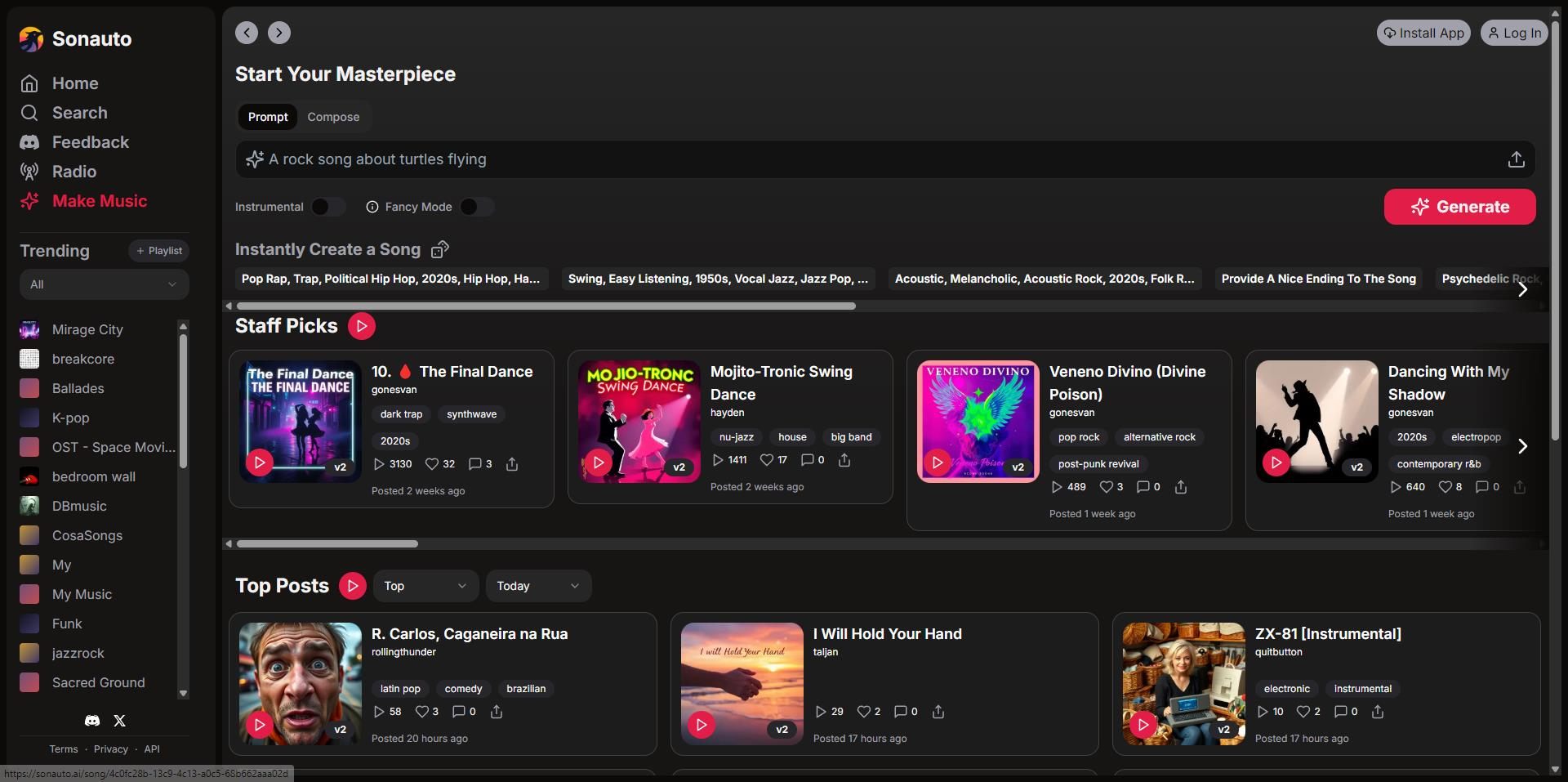Play the Staff Picks playlist
Screen dimensions: 1568x782
(361, 326)
